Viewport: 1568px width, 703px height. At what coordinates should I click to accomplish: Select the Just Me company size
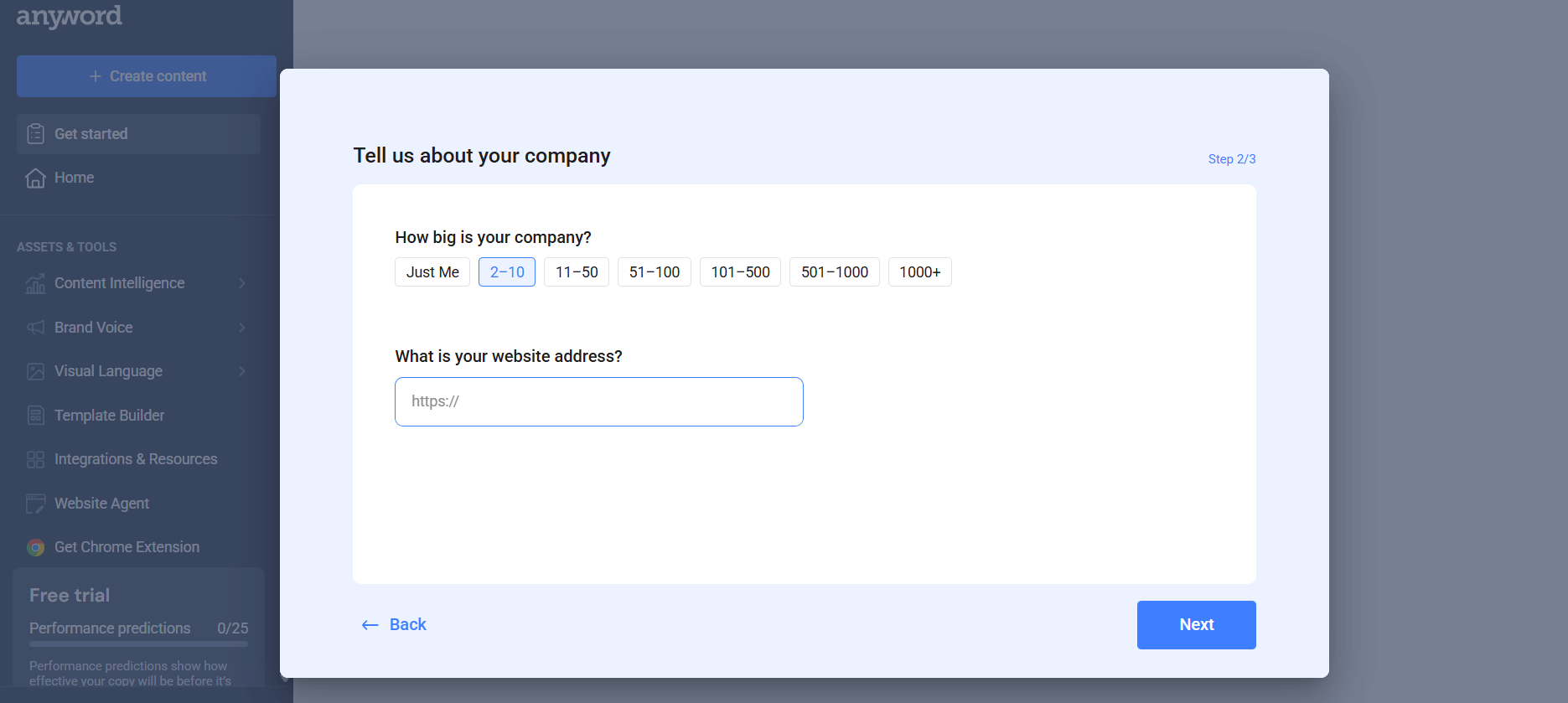432,272
